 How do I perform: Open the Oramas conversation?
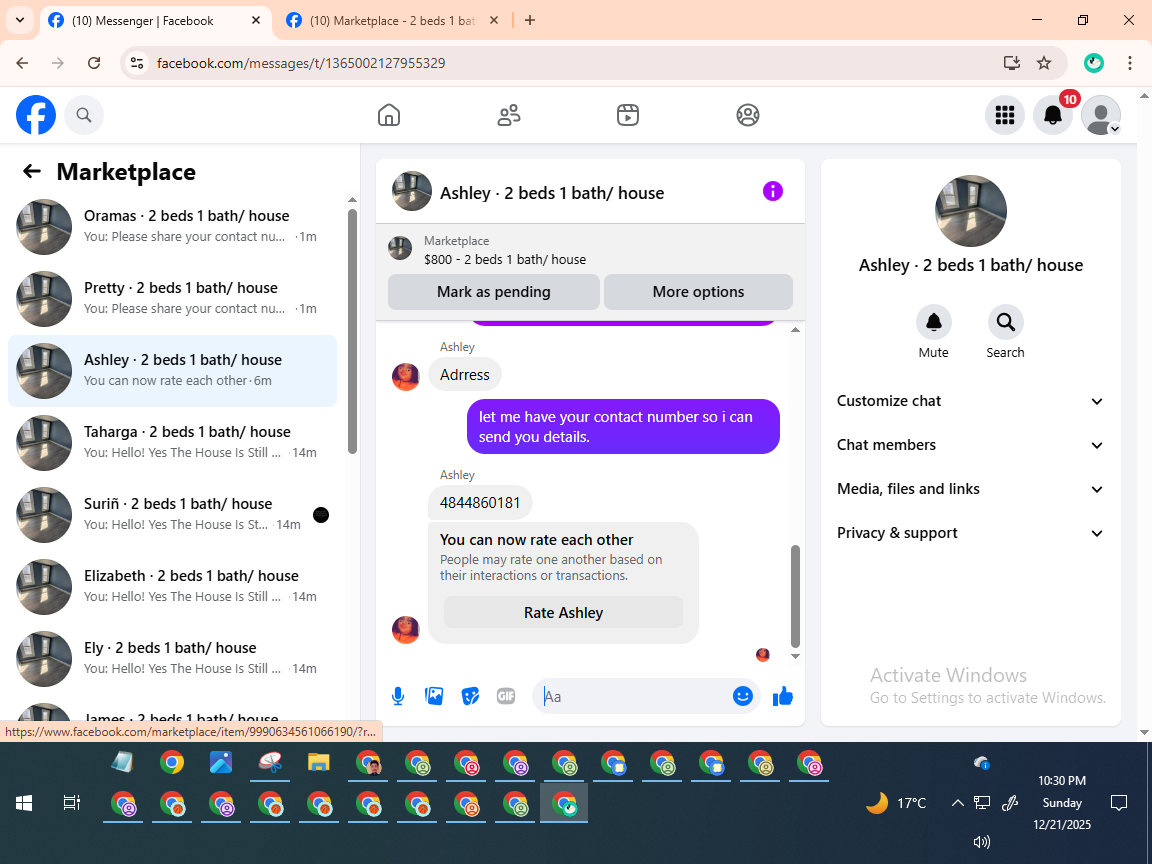coord(173,226)
